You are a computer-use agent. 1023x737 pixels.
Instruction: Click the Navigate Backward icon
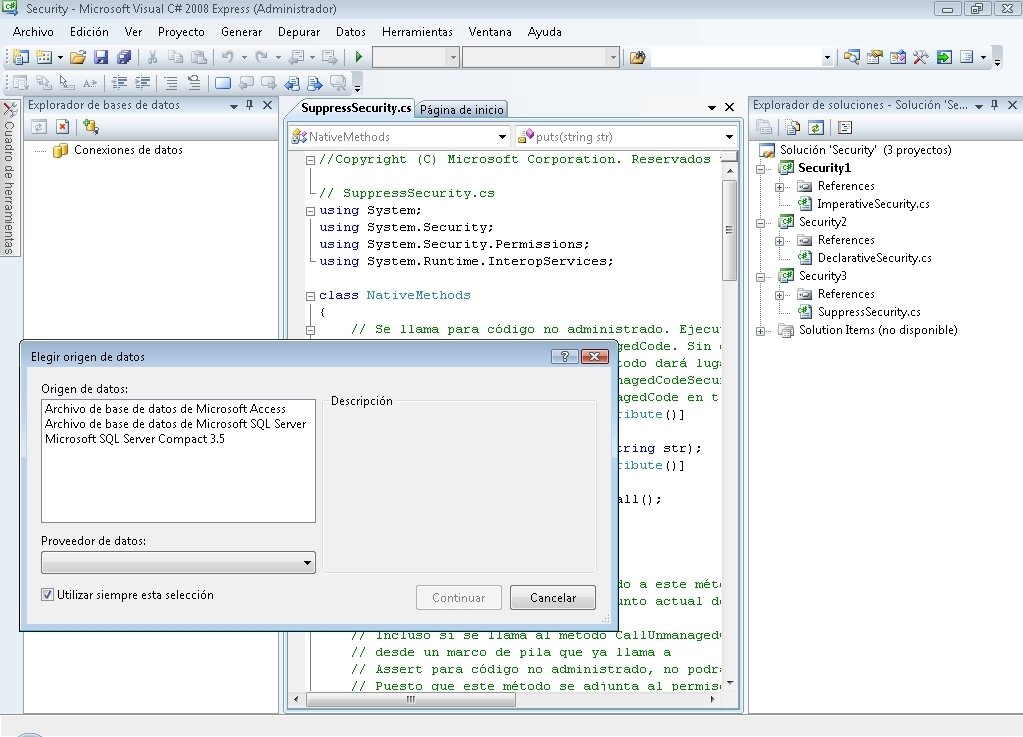tap(296, 57)
